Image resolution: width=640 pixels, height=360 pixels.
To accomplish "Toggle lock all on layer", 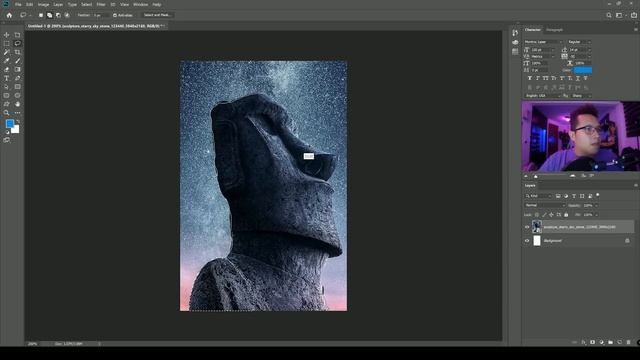I will pos(566,215).
